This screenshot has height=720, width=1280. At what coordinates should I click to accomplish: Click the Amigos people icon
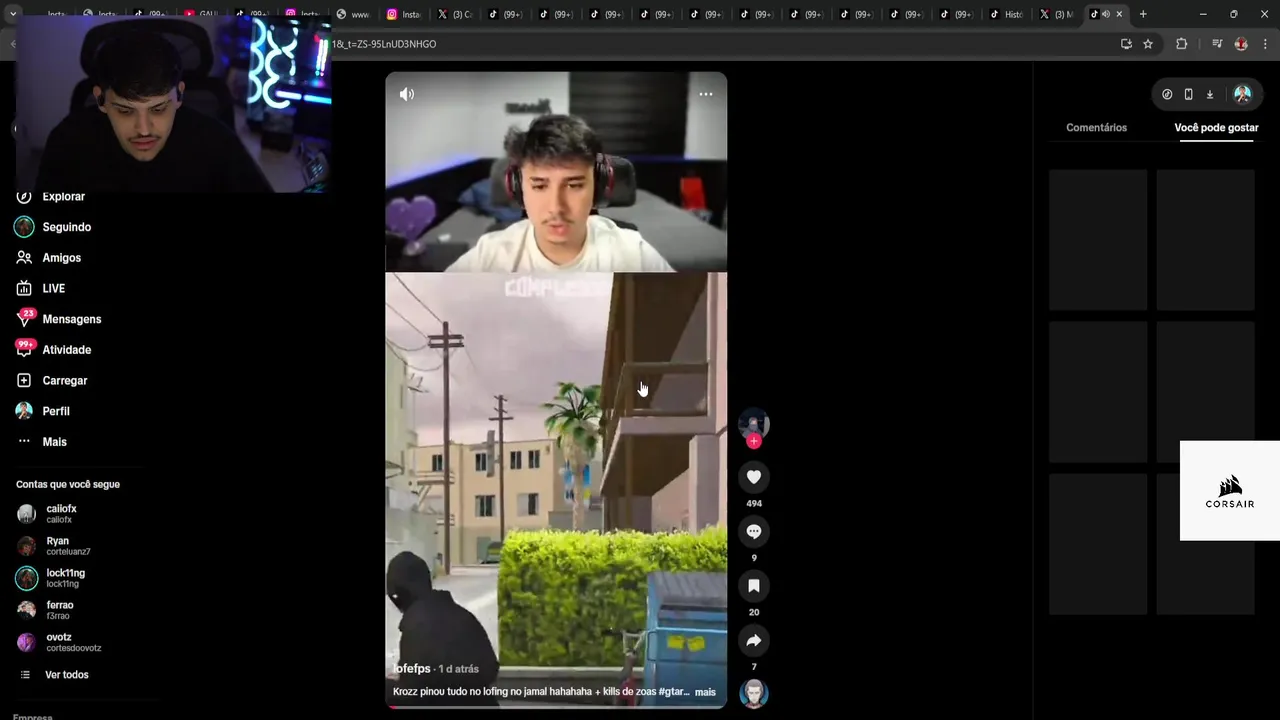point(24,258)
